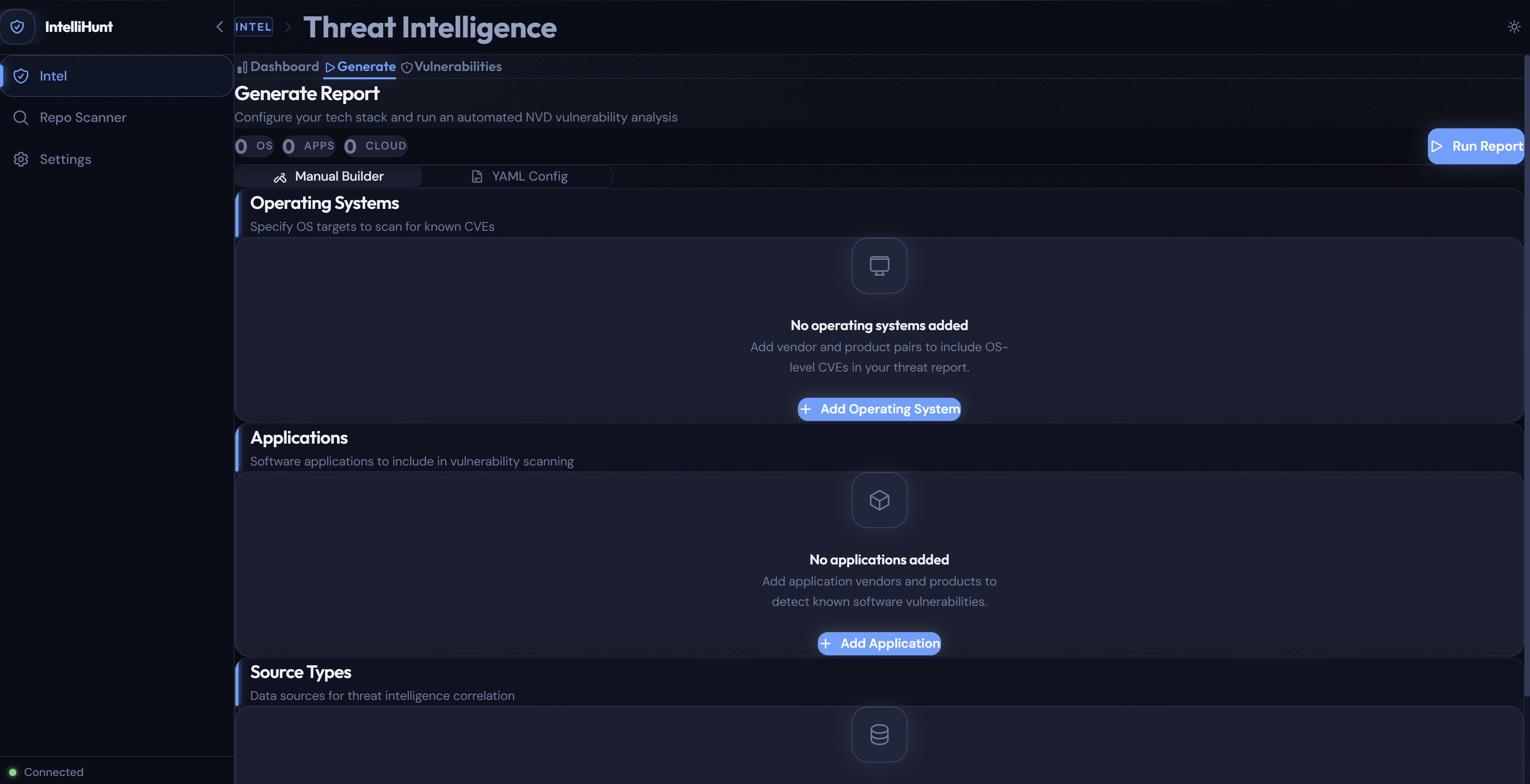
Task: Select the Generate tab
Action: click(x=360, y=67)
